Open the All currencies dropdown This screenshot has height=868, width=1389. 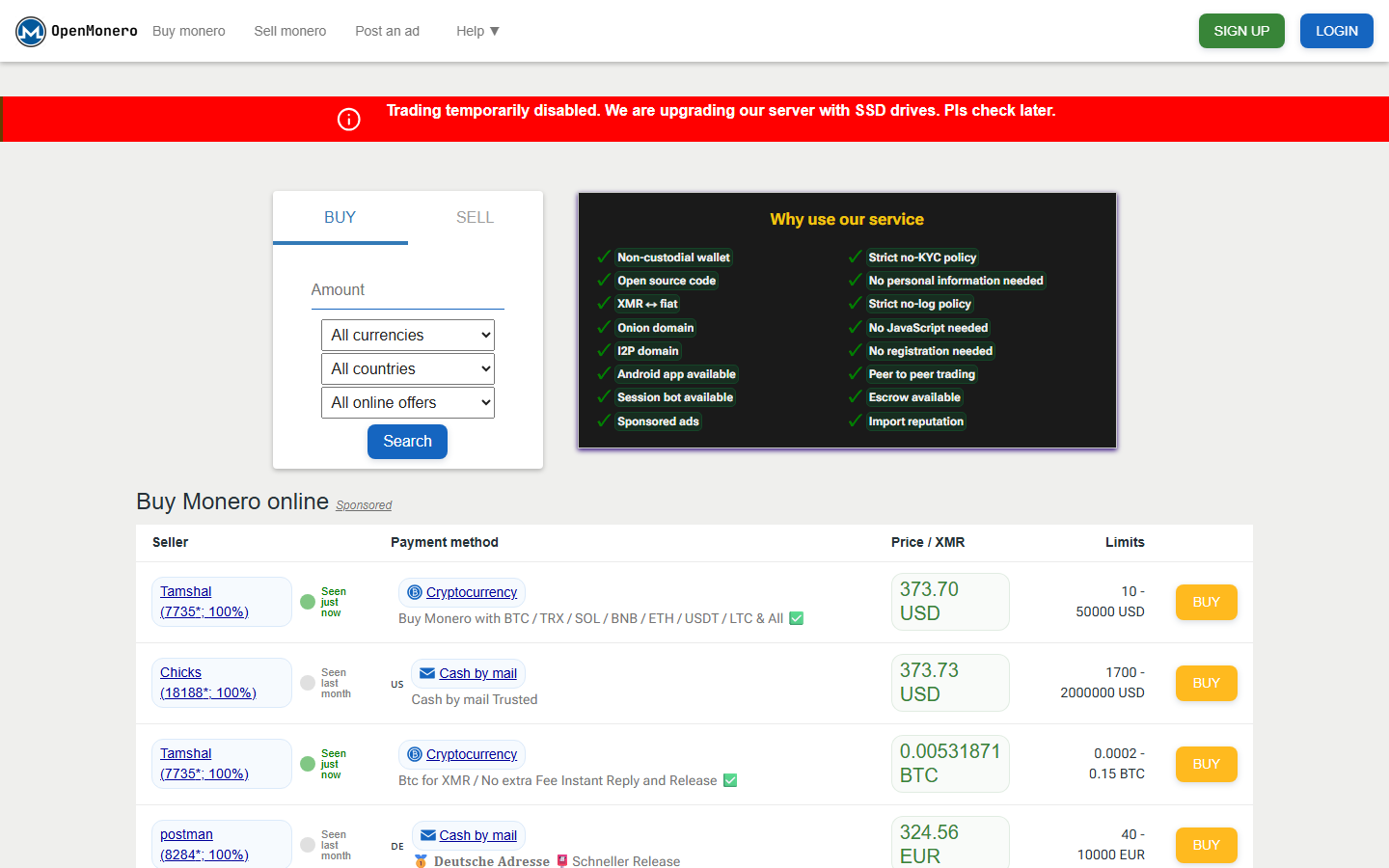point(408,335)
